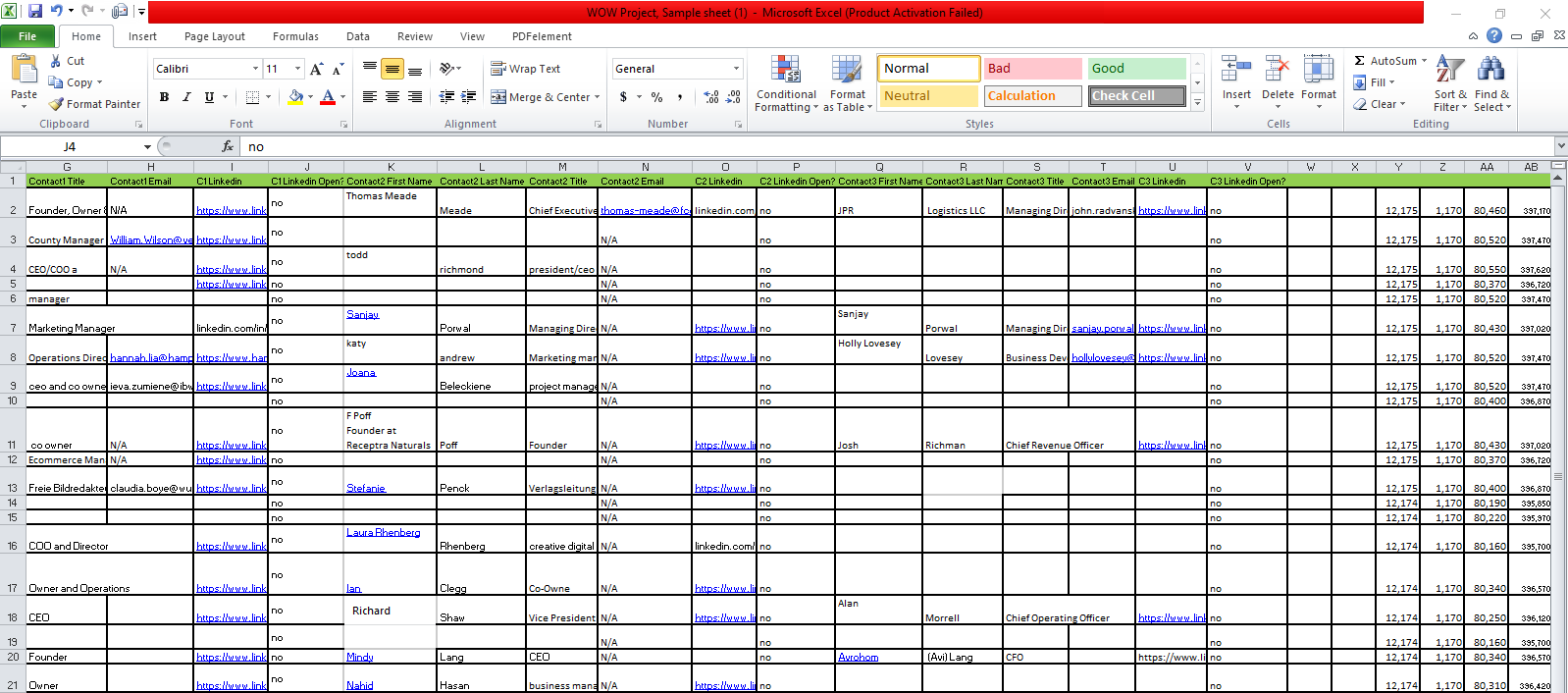Switch to the Data tab
This screenshot has width=1568, height=693.
coord(358,36)
